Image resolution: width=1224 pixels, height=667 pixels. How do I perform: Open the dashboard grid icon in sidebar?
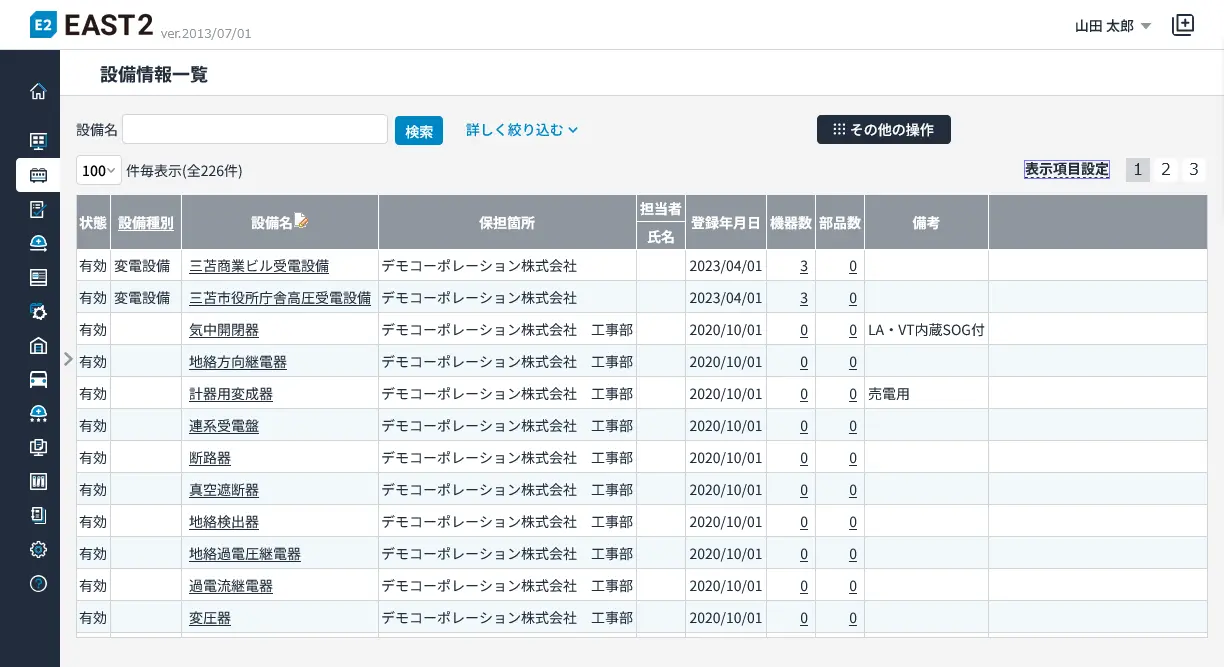point(38,141)
